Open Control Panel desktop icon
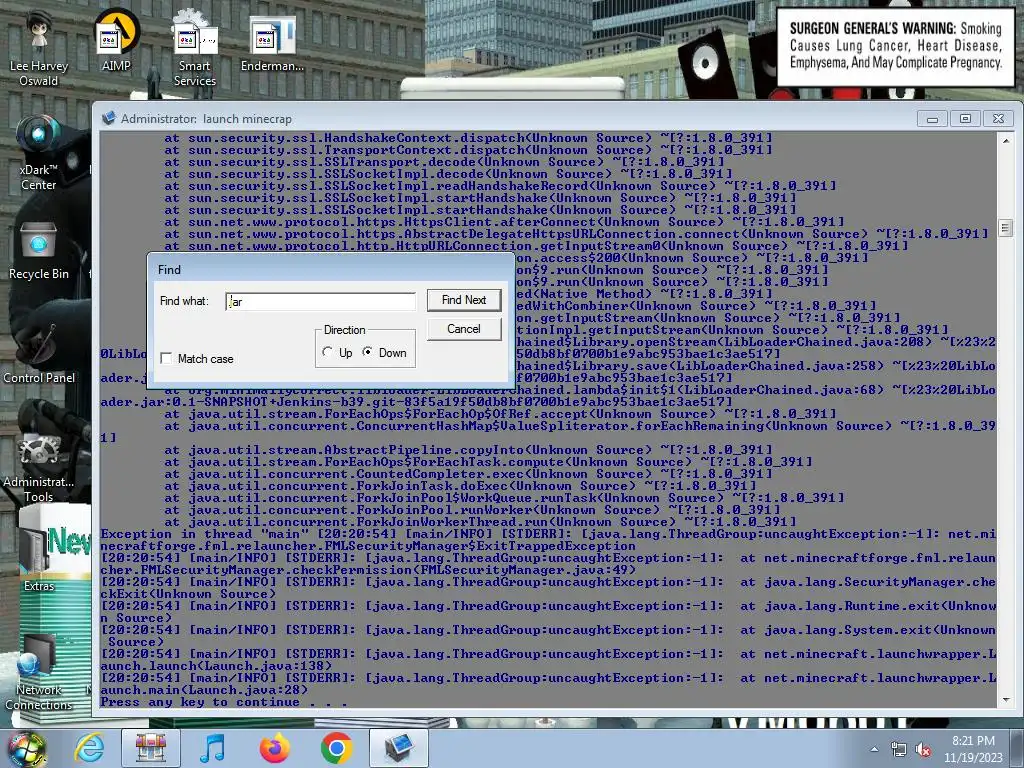The width and height of the screenshot is (1024, 768). [x=39, y=353]
